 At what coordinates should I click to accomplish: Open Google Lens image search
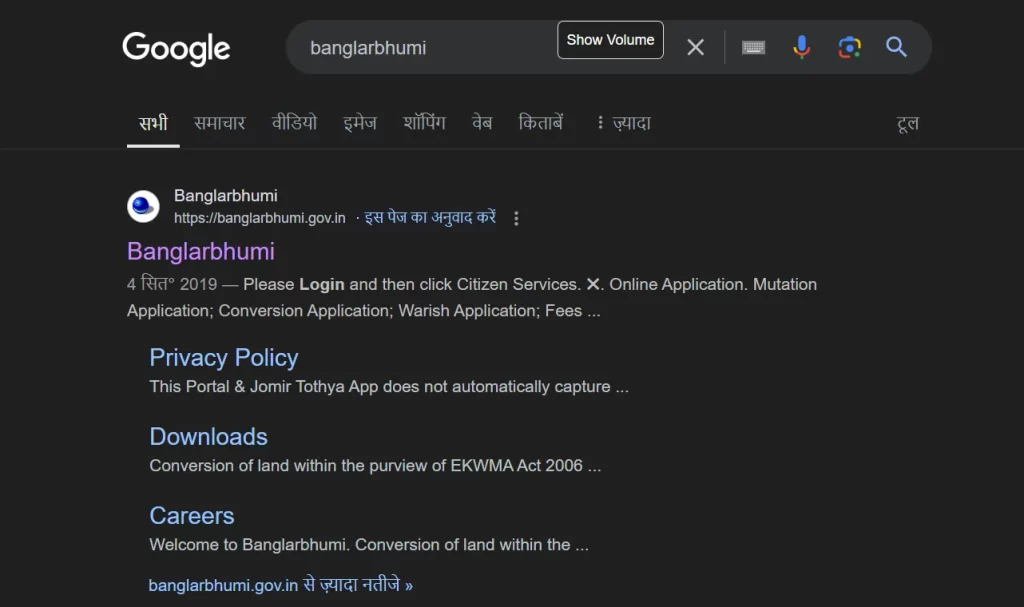click(849, 47)
